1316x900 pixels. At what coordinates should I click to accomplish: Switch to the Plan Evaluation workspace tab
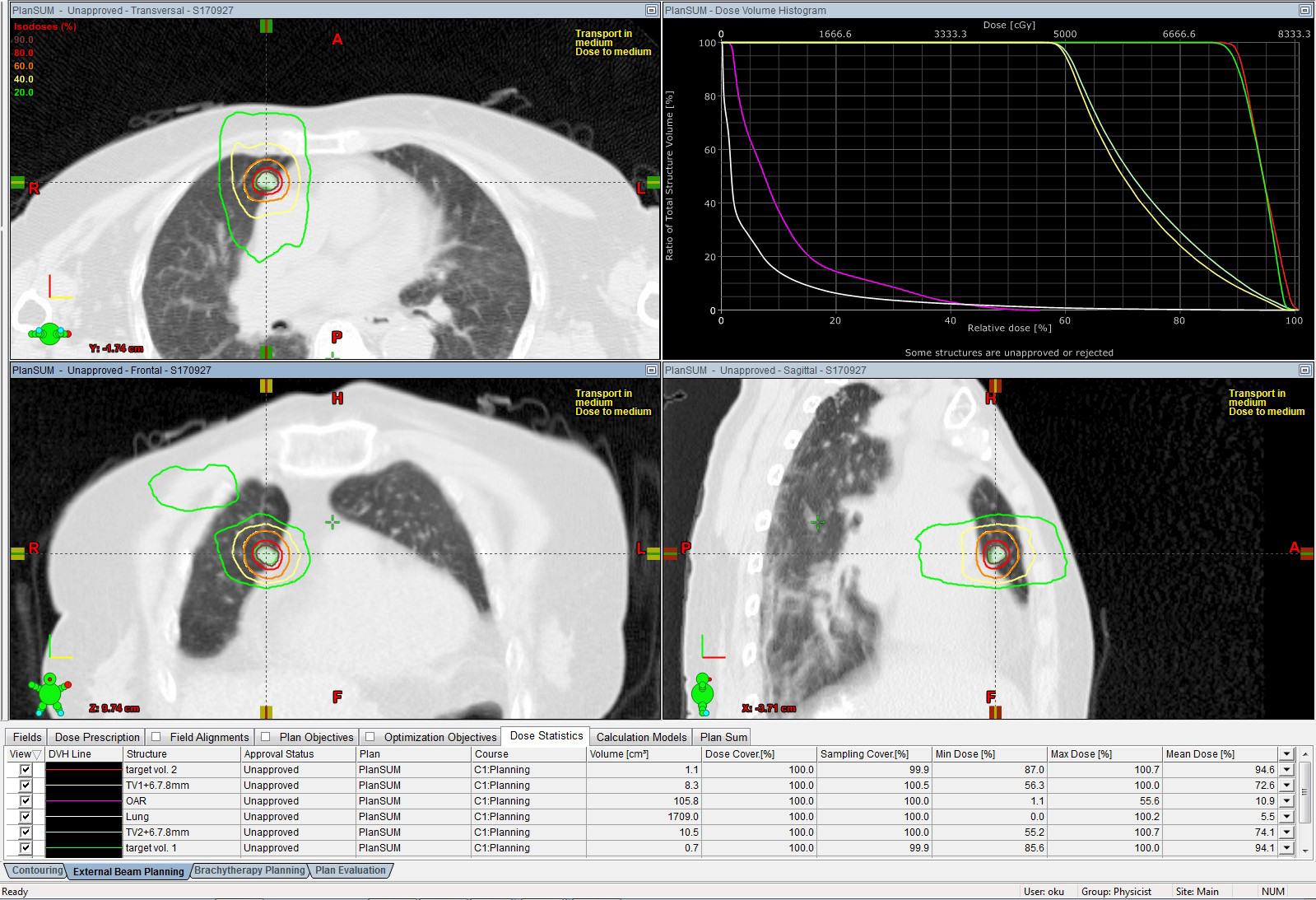(351, 870)
